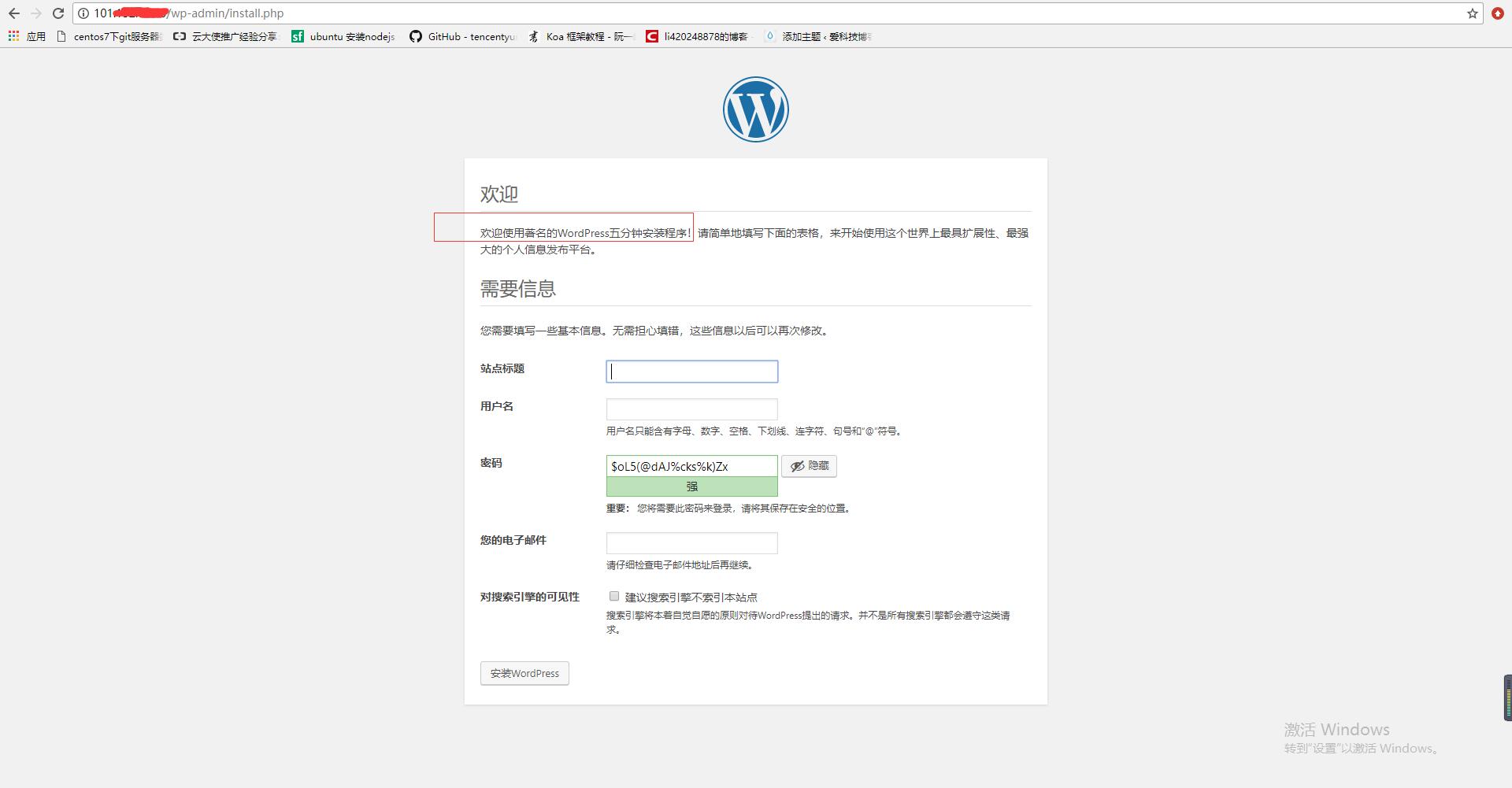Image resolution: width=1512 pixels, height=788 pixels.
Task: Focus the 站点标题 input field
Action: pos(692,372)
